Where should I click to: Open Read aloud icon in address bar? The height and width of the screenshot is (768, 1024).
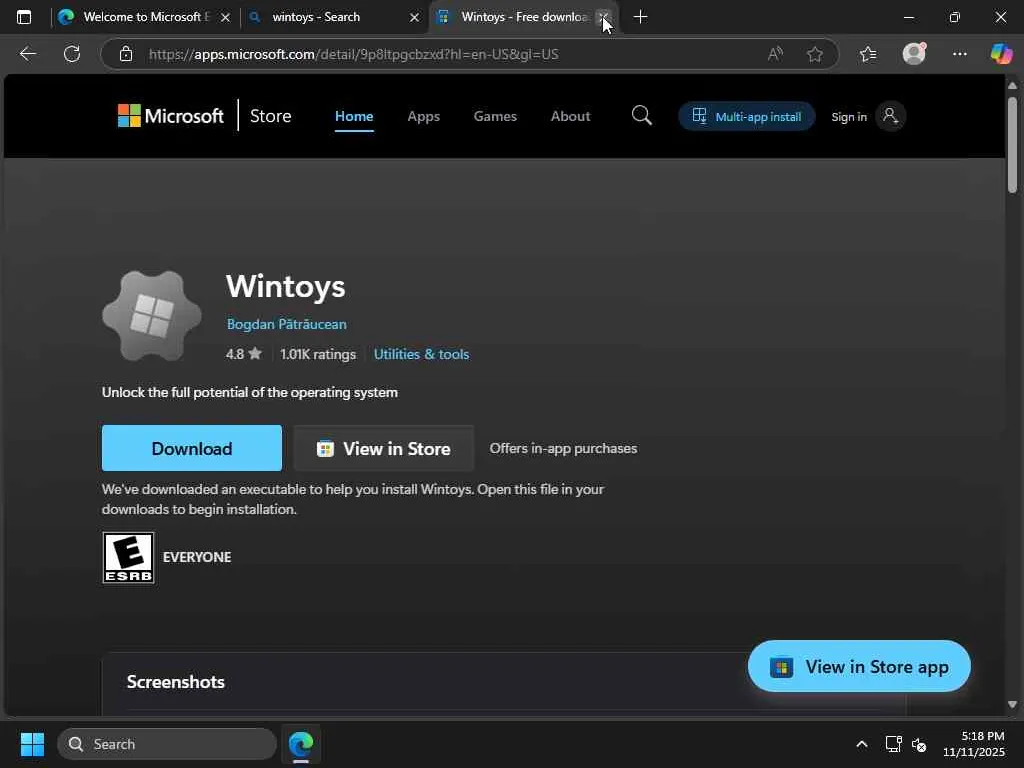(x=775, y=54)
